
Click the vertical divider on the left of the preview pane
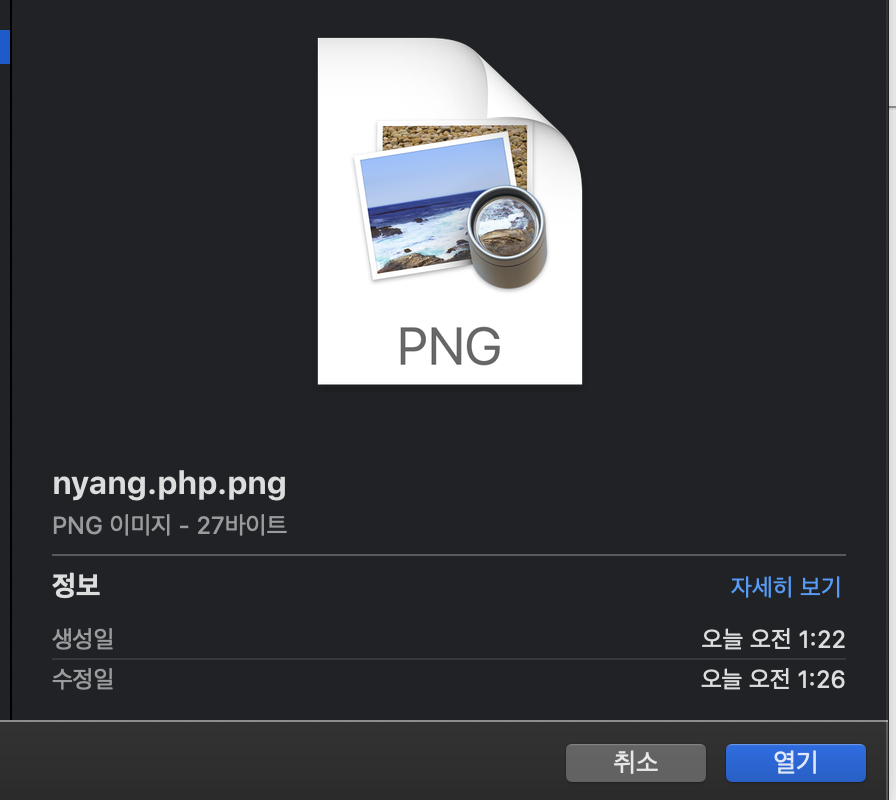[x=11, y=360]
